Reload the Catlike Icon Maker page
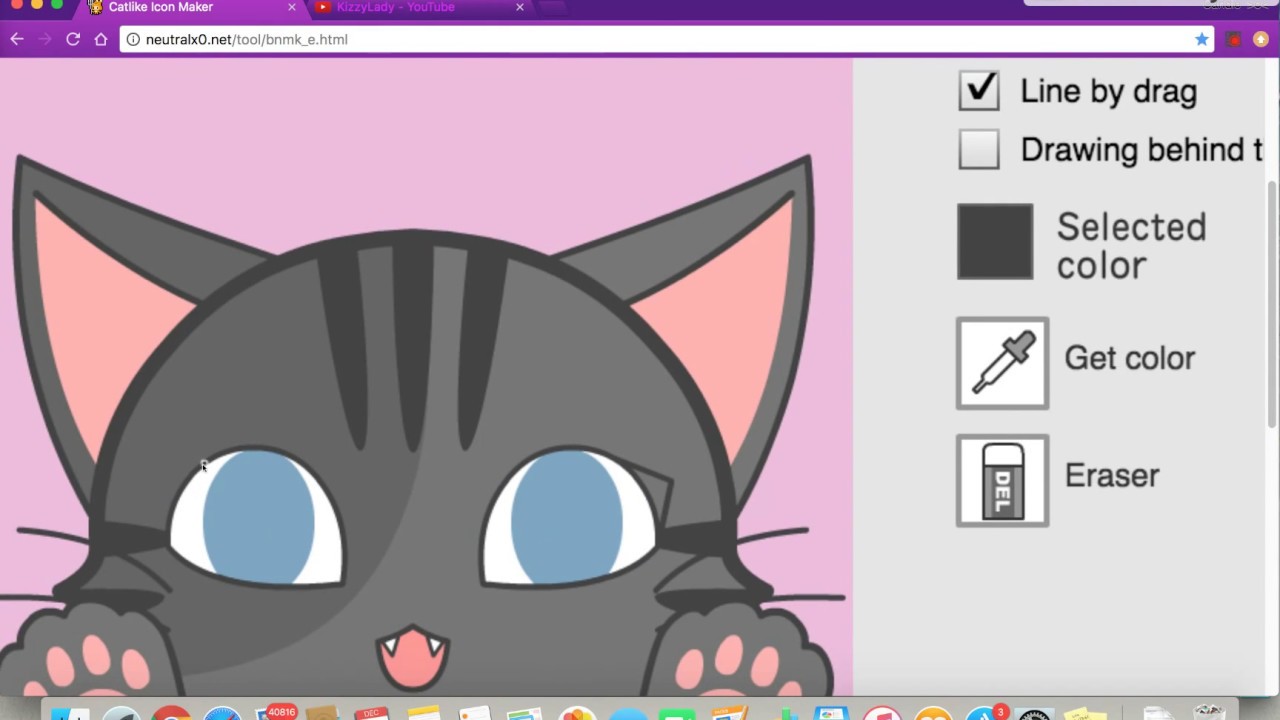This screenshot has width=1280, height=720. pos(72,39)
